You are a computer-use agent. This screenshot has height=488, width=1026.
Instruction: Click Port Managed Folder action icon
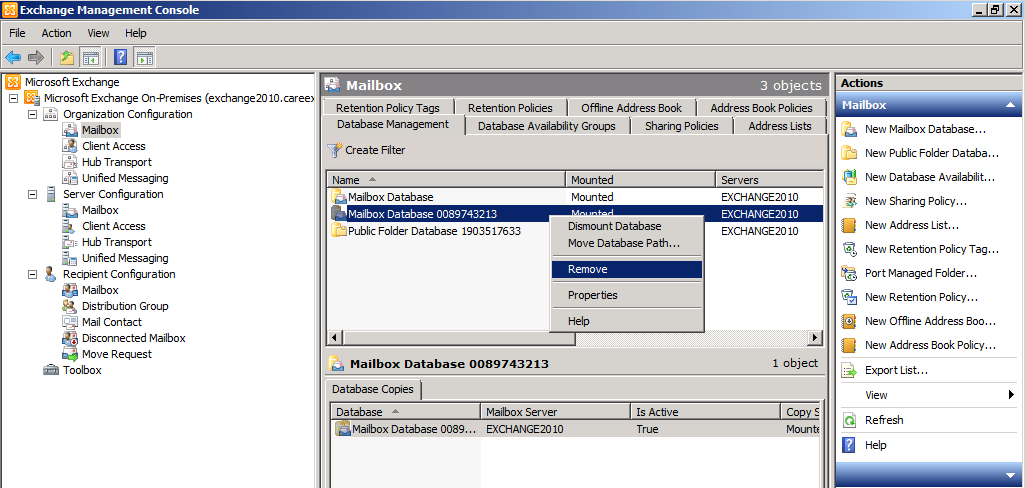(849, 273)
